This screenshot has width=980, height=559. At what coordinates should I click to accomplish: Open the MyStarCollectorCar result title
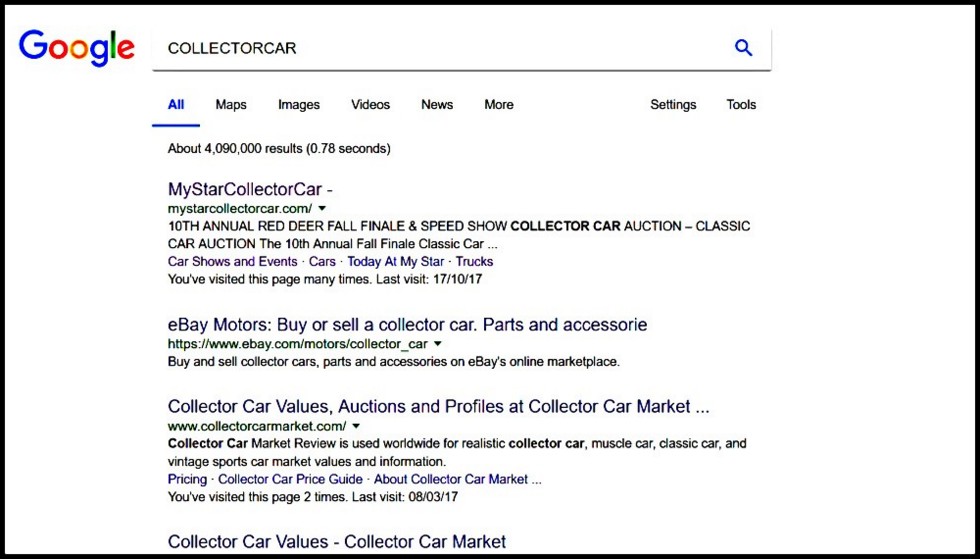250,189
